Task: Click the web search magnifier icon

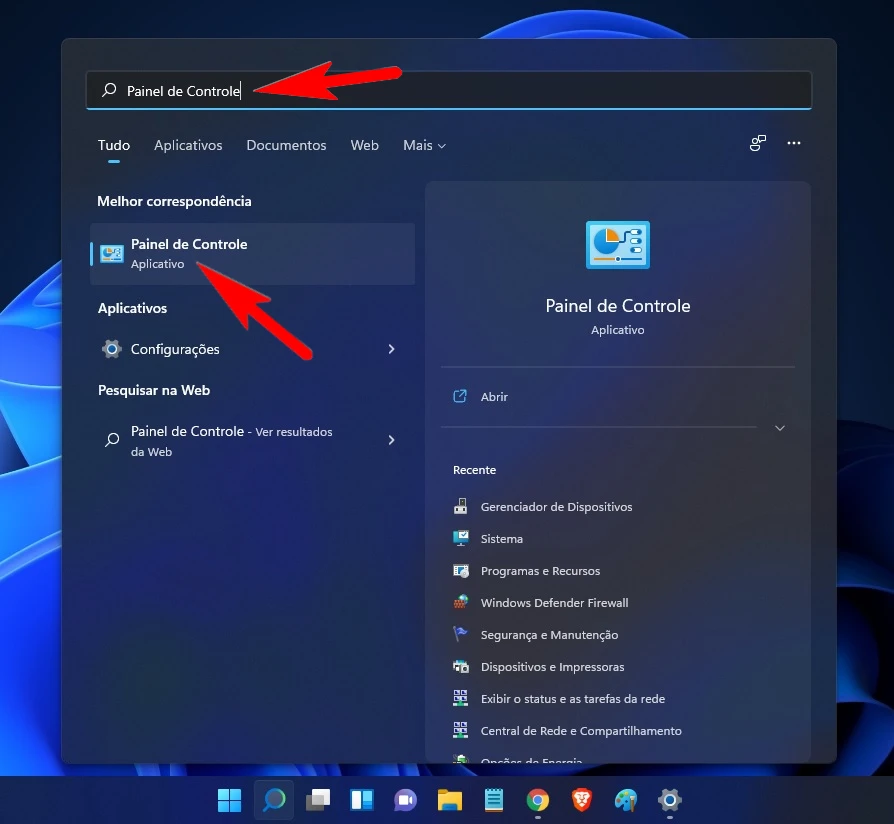Action: [112, 440]
